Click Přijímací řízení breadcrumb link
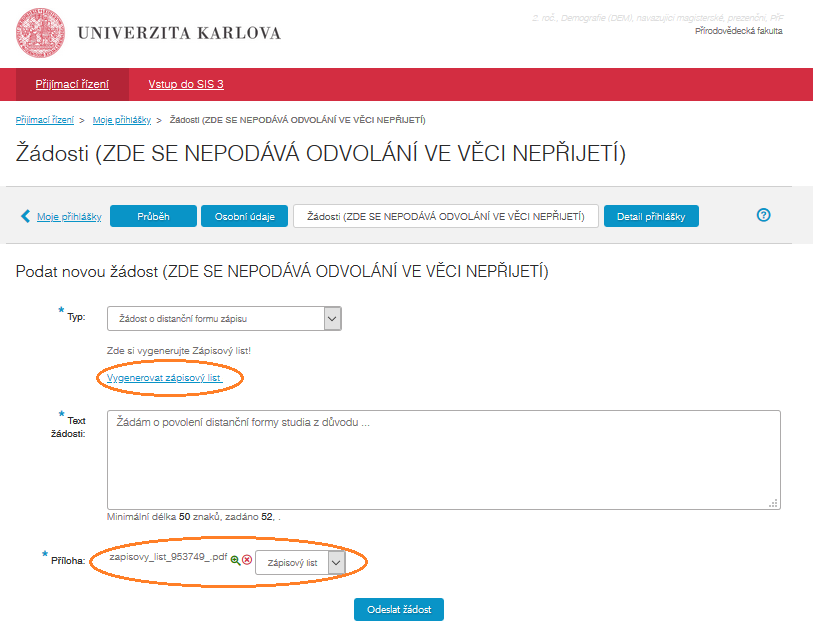Image resolution: width=813 pixels, height=630 pixels. [x=45, y=120]
